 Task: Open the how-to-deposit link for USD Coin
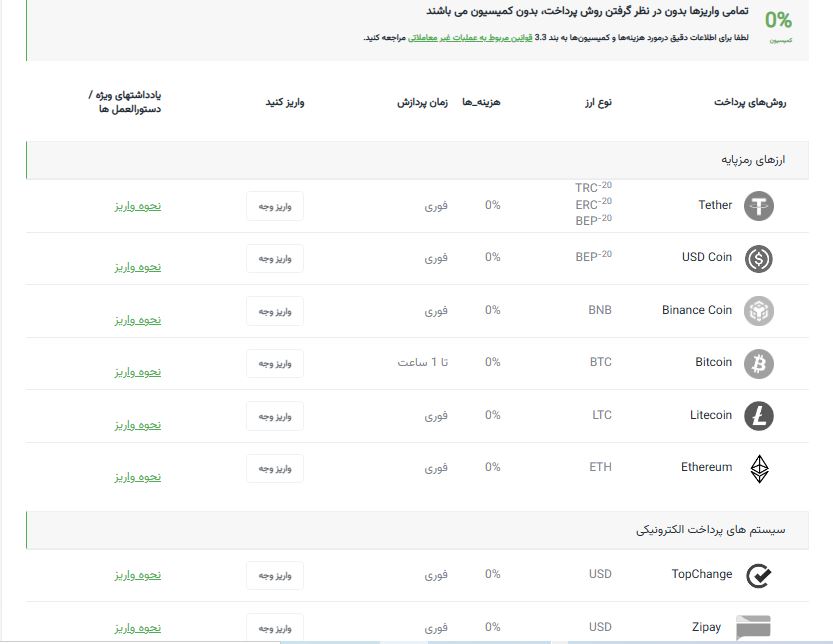(x=138, y=267)
